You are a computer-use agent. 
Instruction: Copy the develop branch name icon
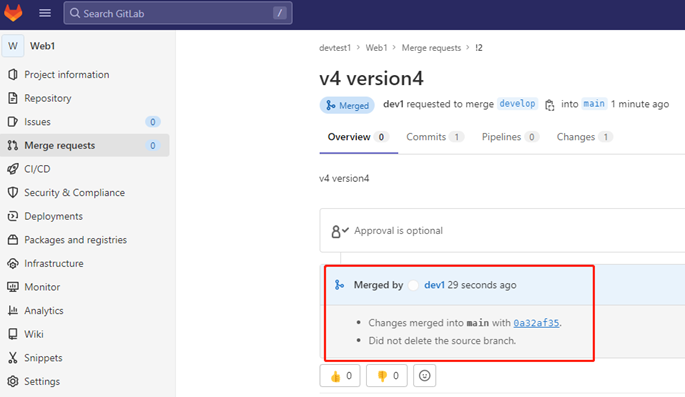point(550,105)
